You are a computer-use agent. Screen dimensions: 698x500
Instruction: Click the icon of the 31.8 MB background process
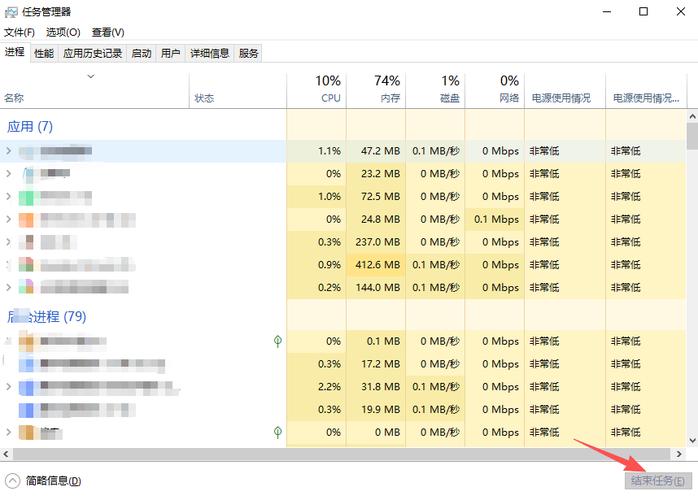point(26,387)
